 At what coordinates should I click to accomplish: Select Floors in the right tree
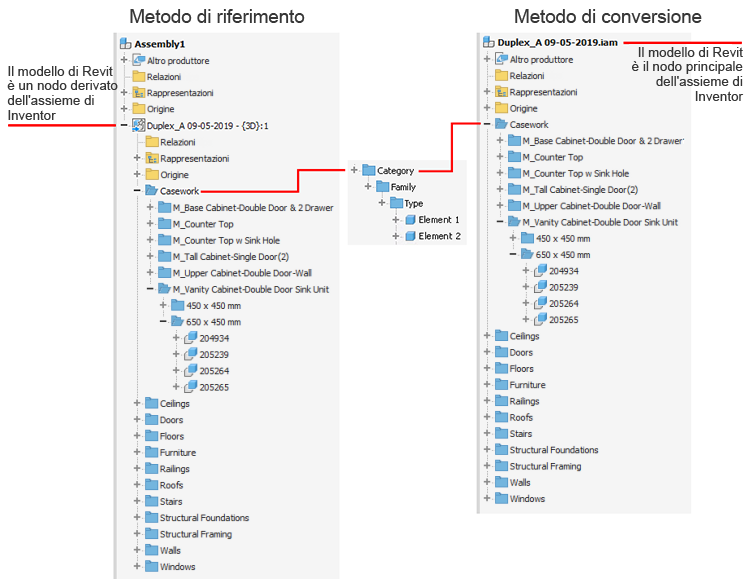coord(521,368)
